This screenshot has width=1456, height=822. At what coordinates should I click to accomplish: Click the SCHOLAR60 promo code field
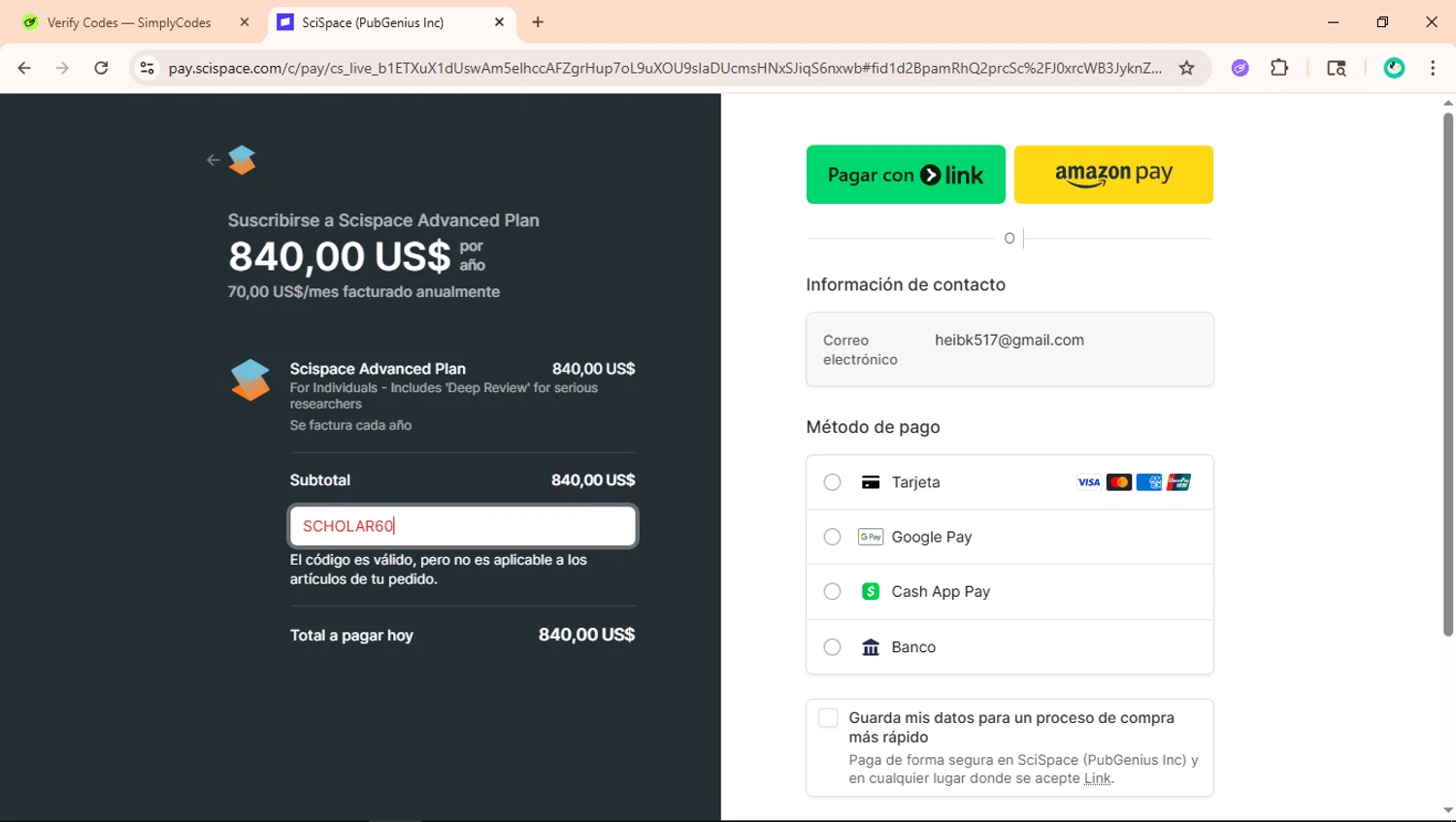463,526
